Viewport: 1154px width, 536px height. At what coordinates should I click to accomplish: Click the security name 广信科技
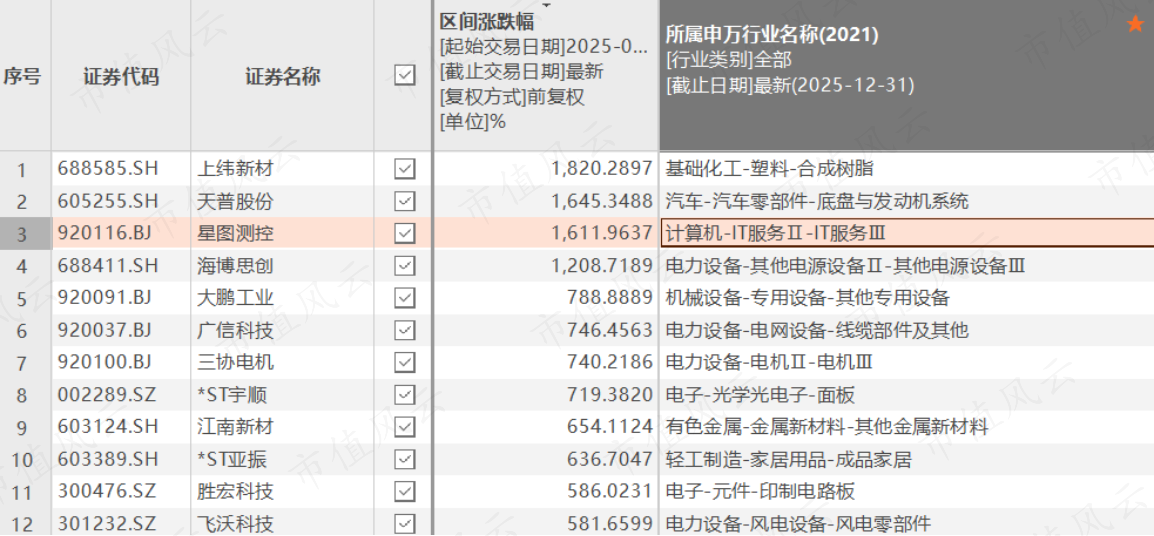(236, 330)
